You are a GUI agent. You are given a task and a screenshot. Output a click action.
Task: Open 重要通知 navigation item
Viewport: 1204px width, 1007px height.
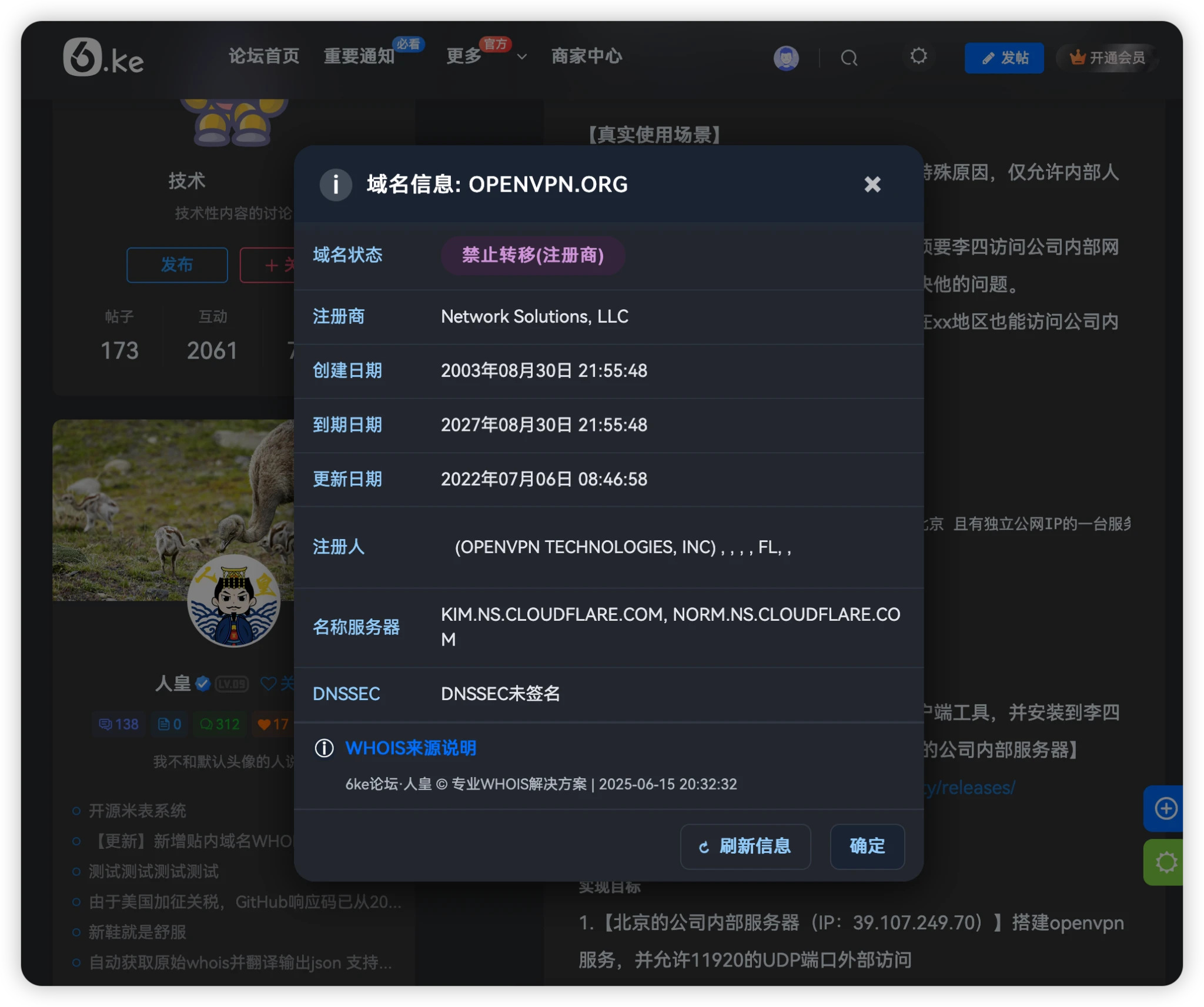pos(359,56)
